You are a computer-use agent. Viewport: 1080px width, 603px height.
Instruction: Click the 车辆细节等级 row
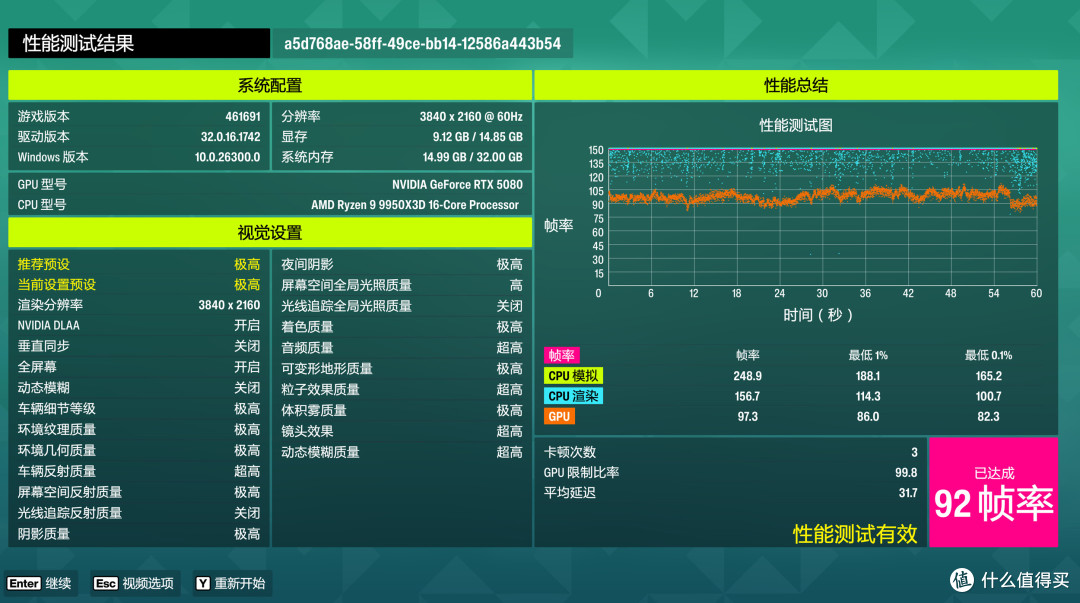tap(139, 409)
